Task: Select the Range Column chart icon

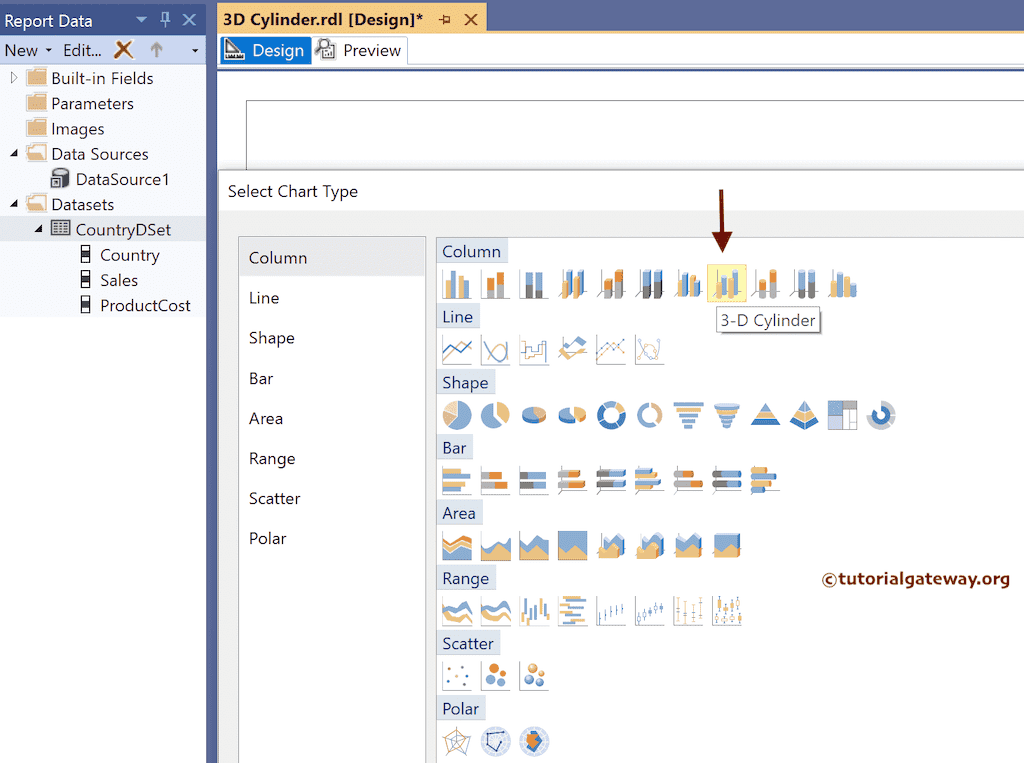Action: pos(534,611)
